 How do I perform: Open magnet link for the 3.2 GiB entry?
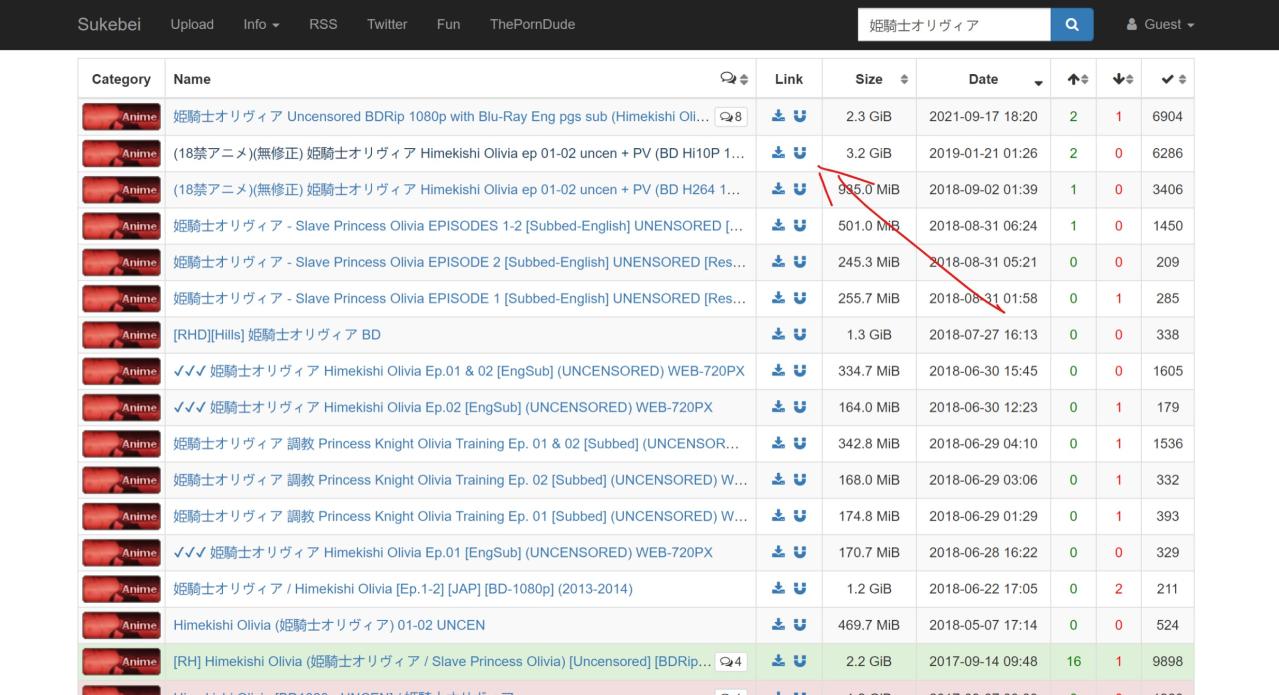(800, 153)
